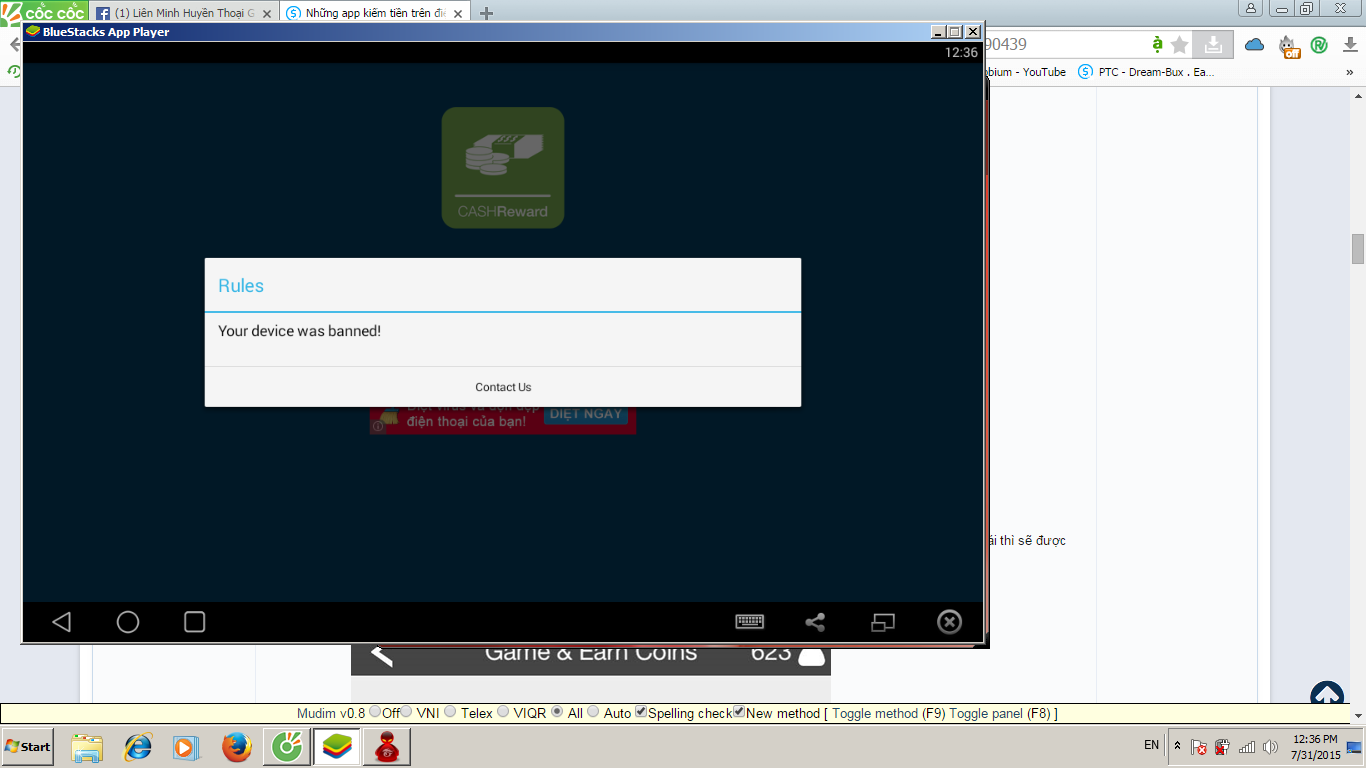The image size is (1366, 768).
Task: Click the CASHReward app logo
Action: (503, 167)
